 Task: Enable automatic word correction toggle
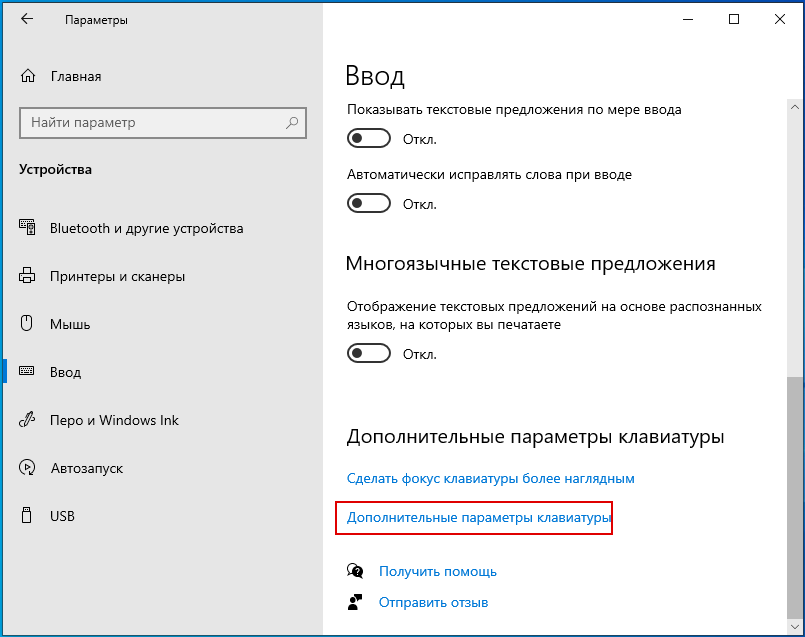click(369, 204)
